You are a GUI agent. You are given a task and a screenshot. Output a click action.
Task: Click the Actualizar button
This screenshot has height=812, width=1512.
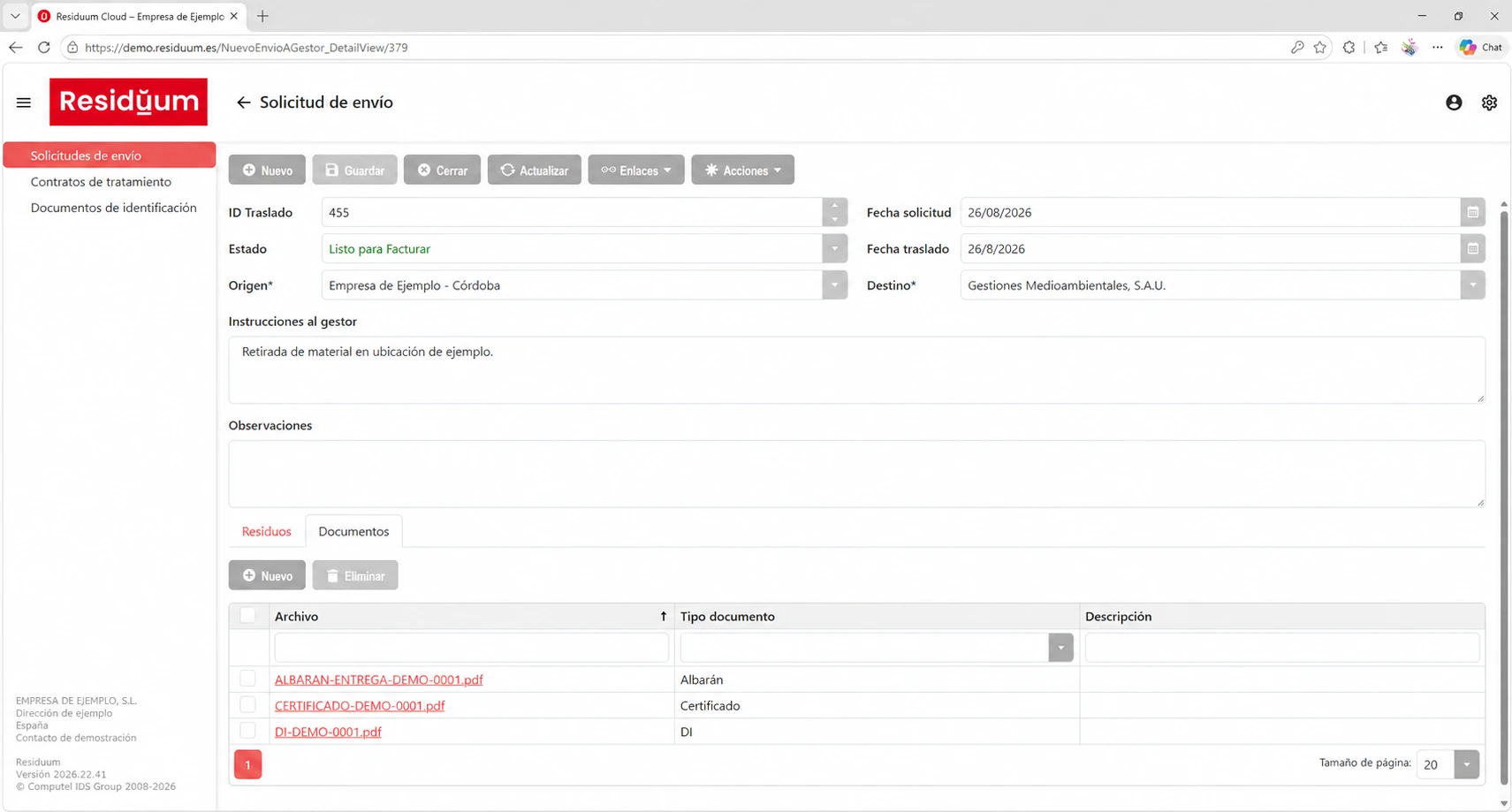[534, 170]
